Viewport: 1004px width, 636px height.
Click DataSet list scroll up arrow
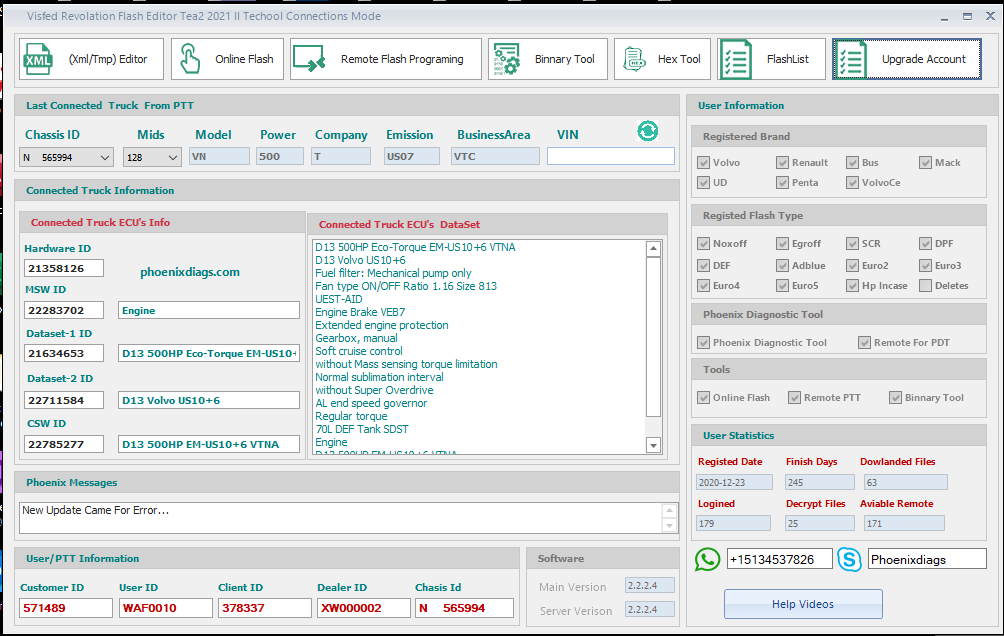pos(653,249)
